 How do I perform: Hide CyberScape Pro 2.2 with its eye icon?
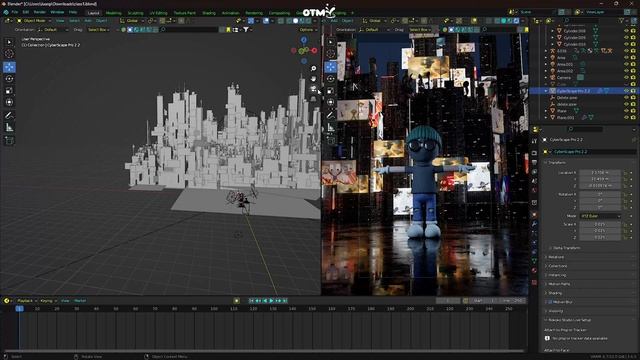(627, 91)
